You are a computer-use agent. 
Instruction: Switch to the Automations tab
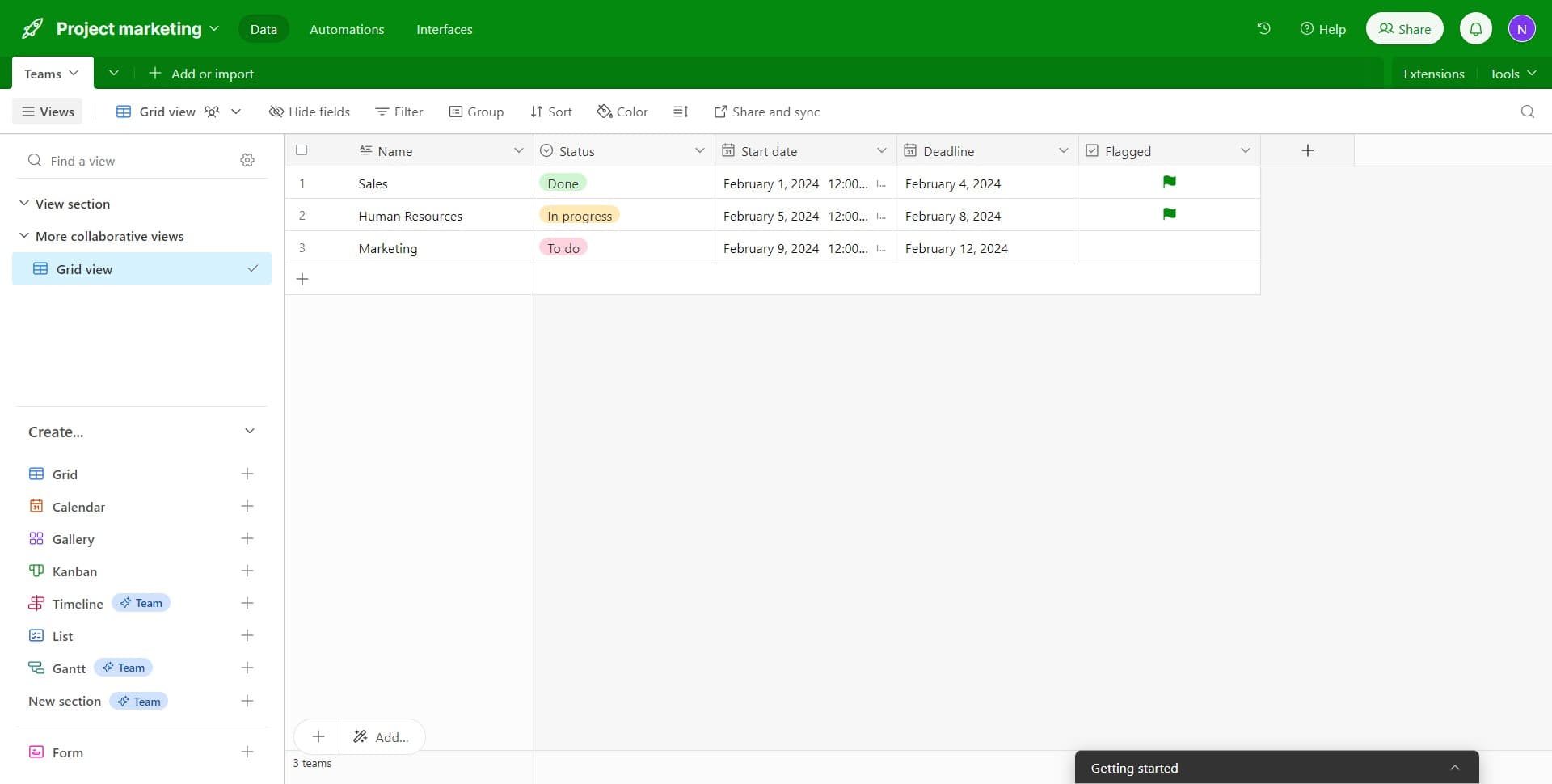pyautogui.click(x=347, y=29)
